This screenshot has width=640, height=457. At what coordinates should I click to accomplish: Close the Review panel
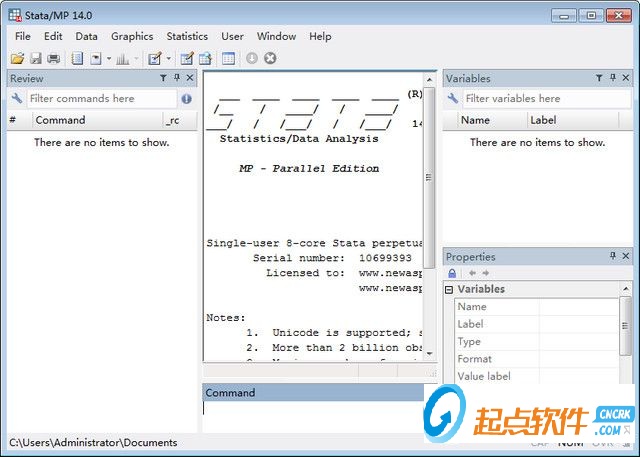coord(190,78)
